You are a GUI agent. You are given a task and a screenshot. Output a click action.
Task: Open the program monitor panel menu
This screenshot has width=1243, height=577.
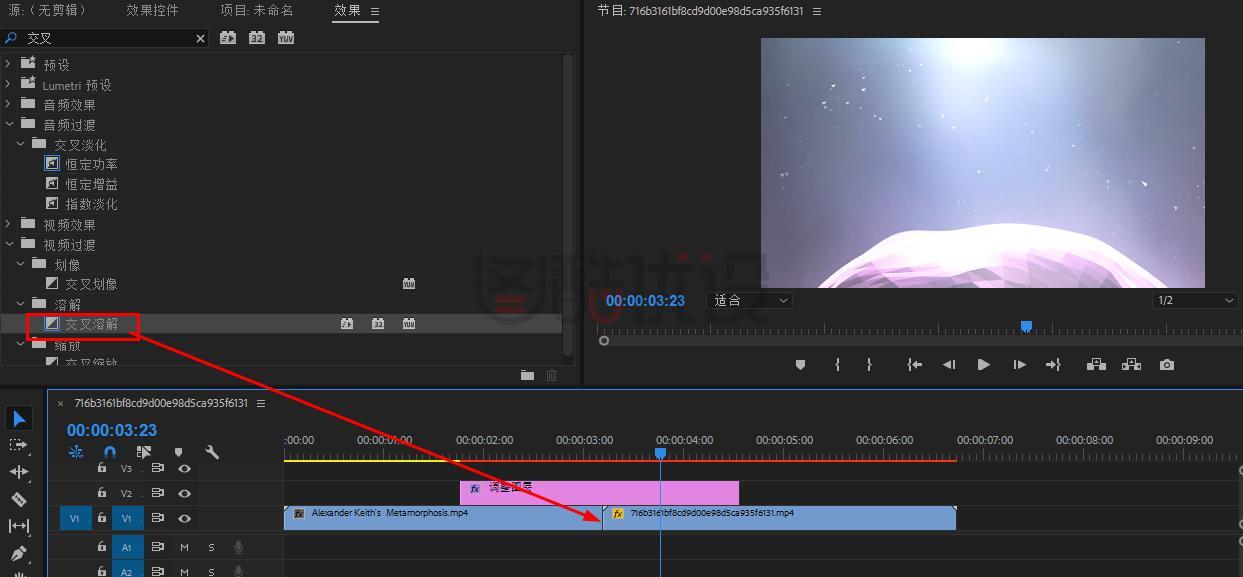coord(817,11)
